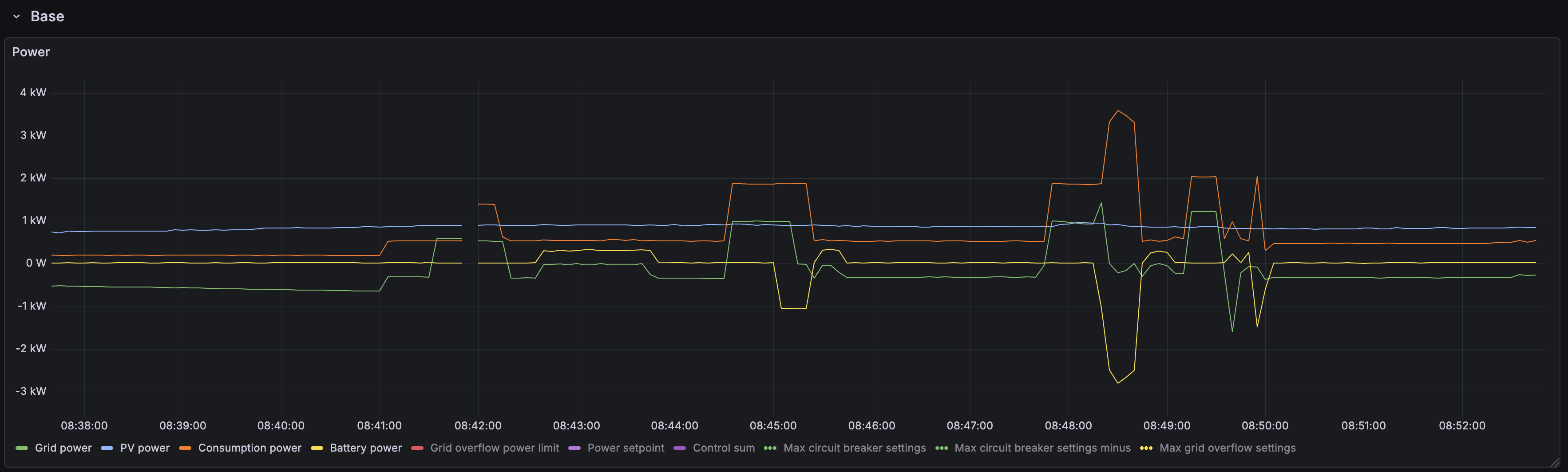Click the orange consumption peak above 3 kW
This screenshot has height=472, width=1568.
[1117, 111]
